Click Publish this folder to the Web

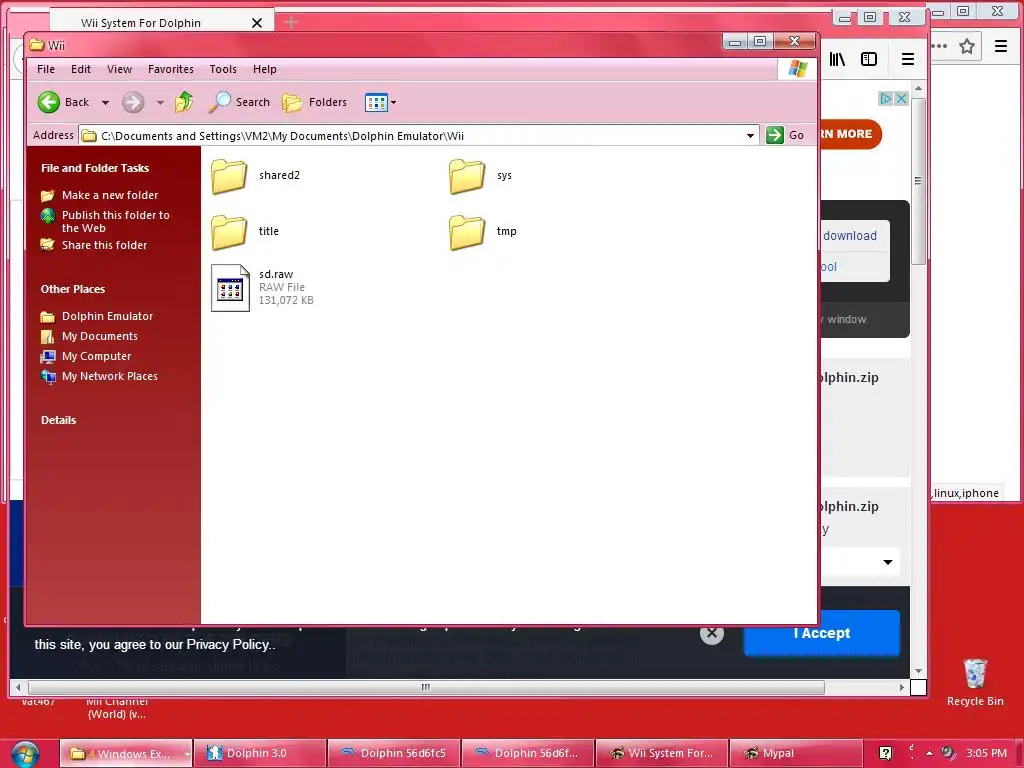[116, 221]
